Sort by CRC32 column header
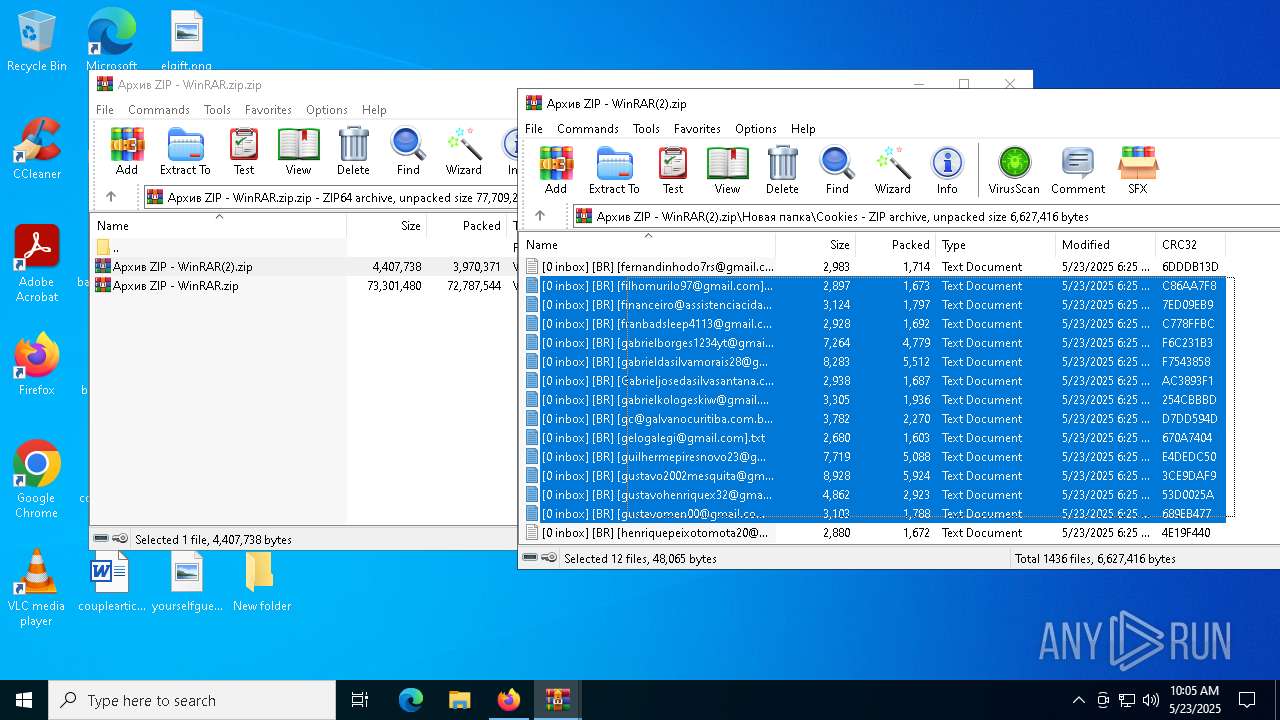The image size is (1280, 720). [x=1190, y=245]
